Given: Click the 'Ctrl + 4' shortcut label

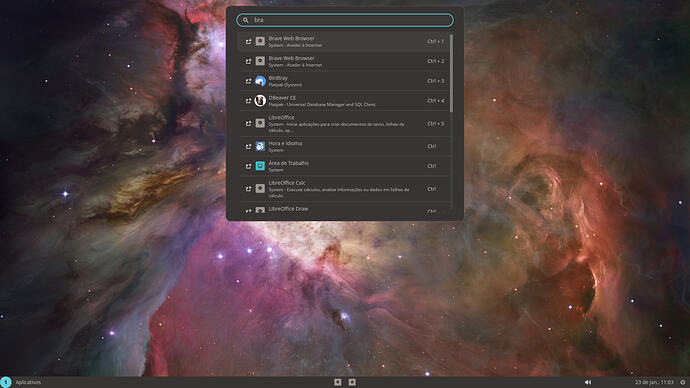Looking at the screenshot, I should click(x=435, y=101).
